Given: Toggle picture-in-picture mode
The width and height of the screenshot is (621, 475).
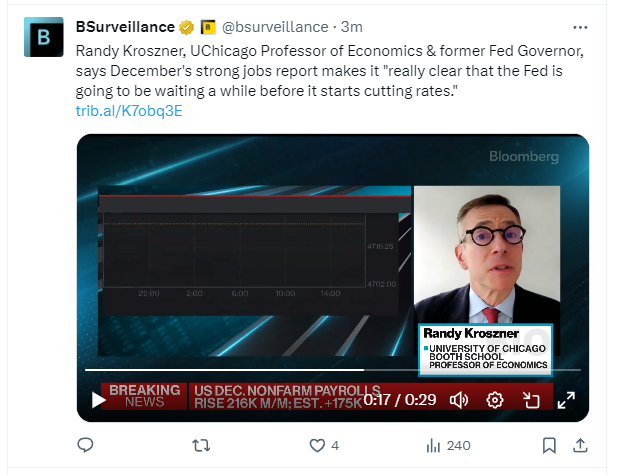Looking at the screenshot, I should 530,400.
